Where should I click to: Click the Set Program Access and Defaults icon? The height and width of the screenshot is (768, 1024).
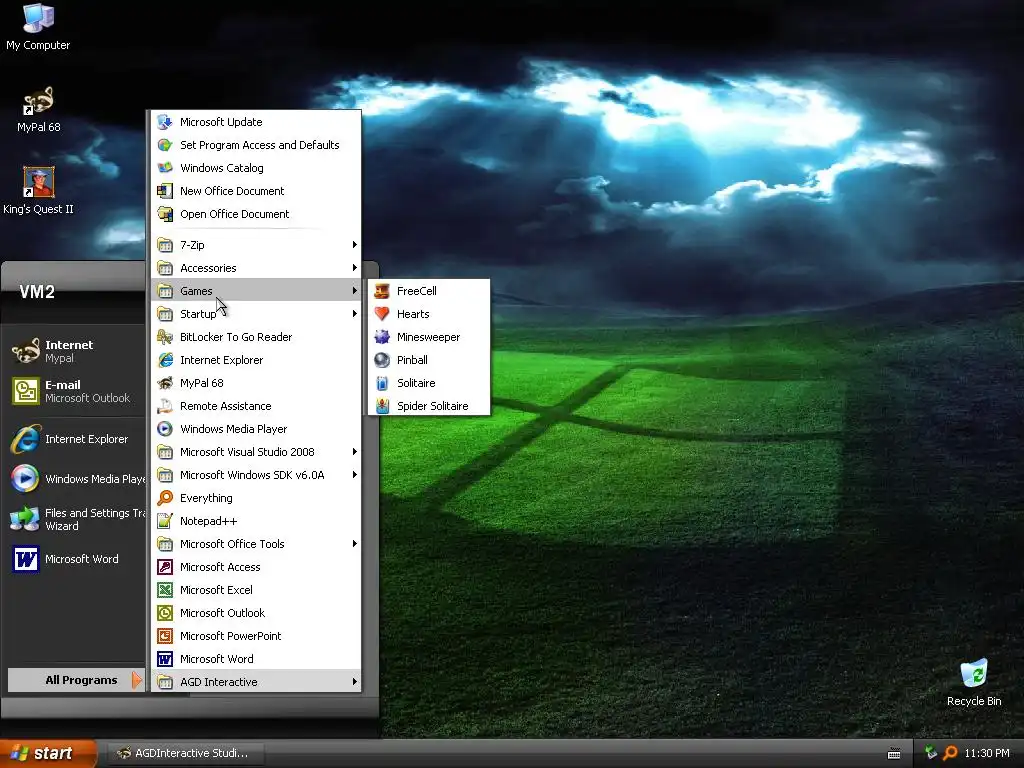165,145
